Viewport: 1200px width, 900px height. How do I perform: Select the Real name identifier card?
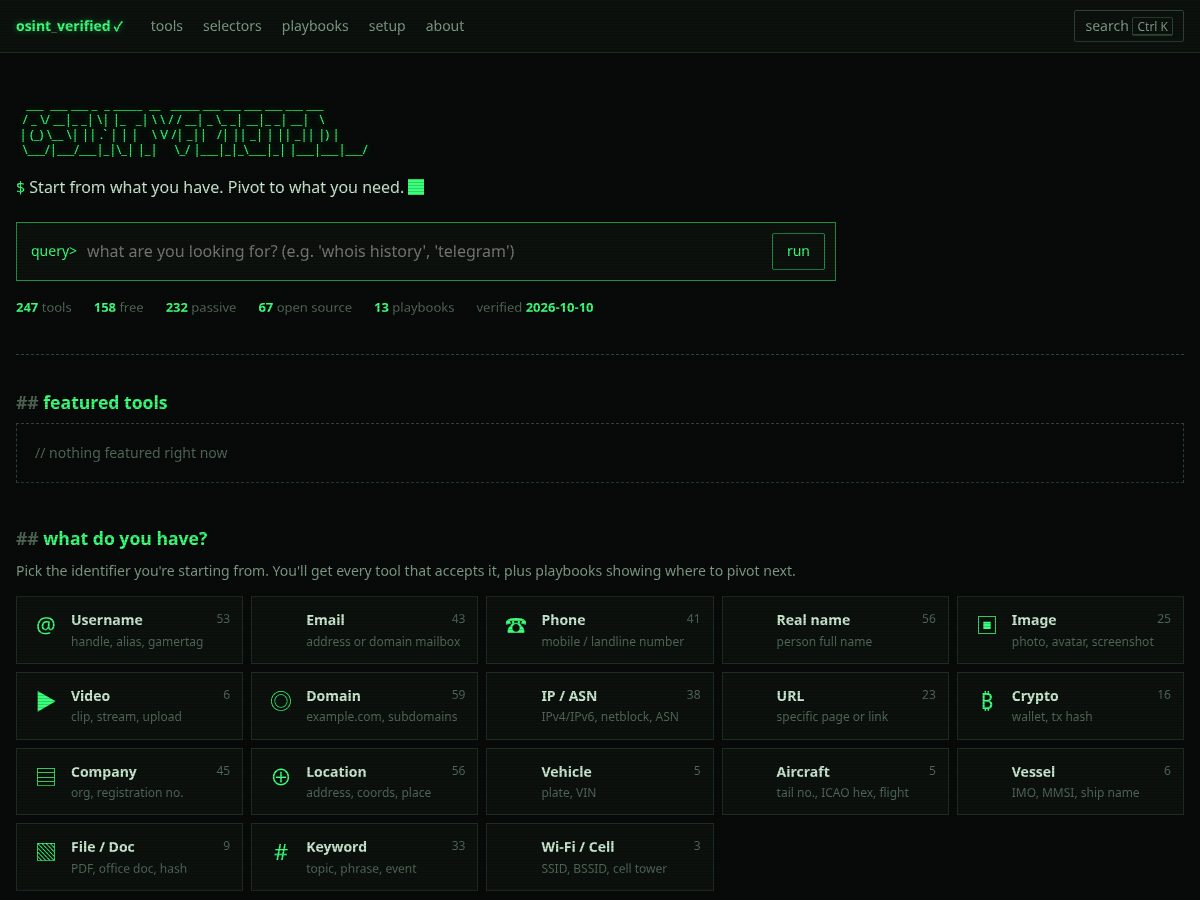point(835,630)
